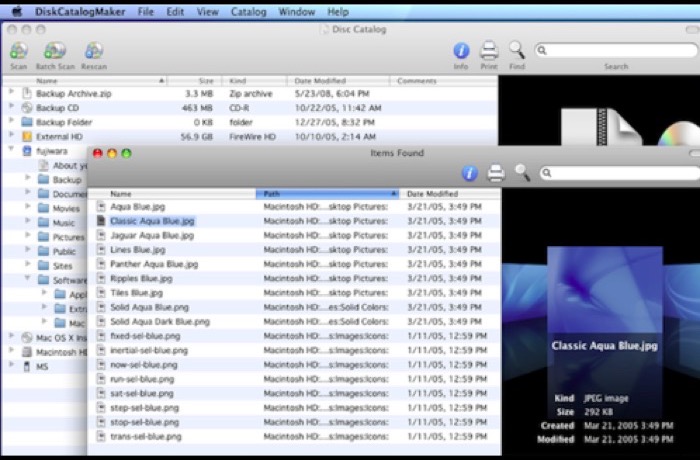Collapse the fujiwara tree item

coord(11,149)
